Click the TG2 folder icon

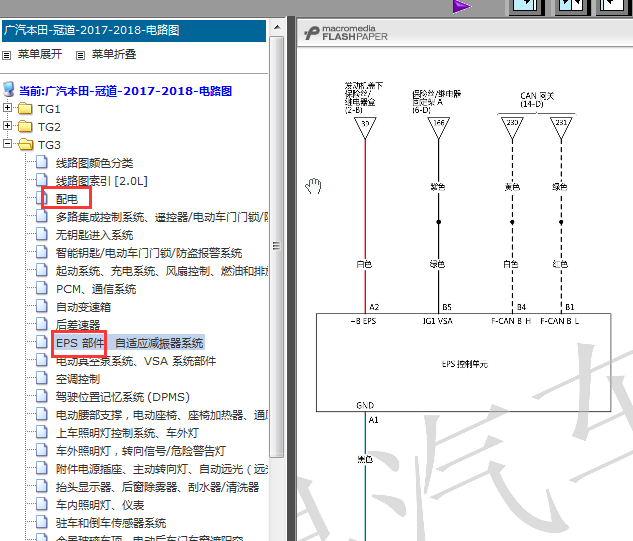pyautogui.click(x=25, y=126)
